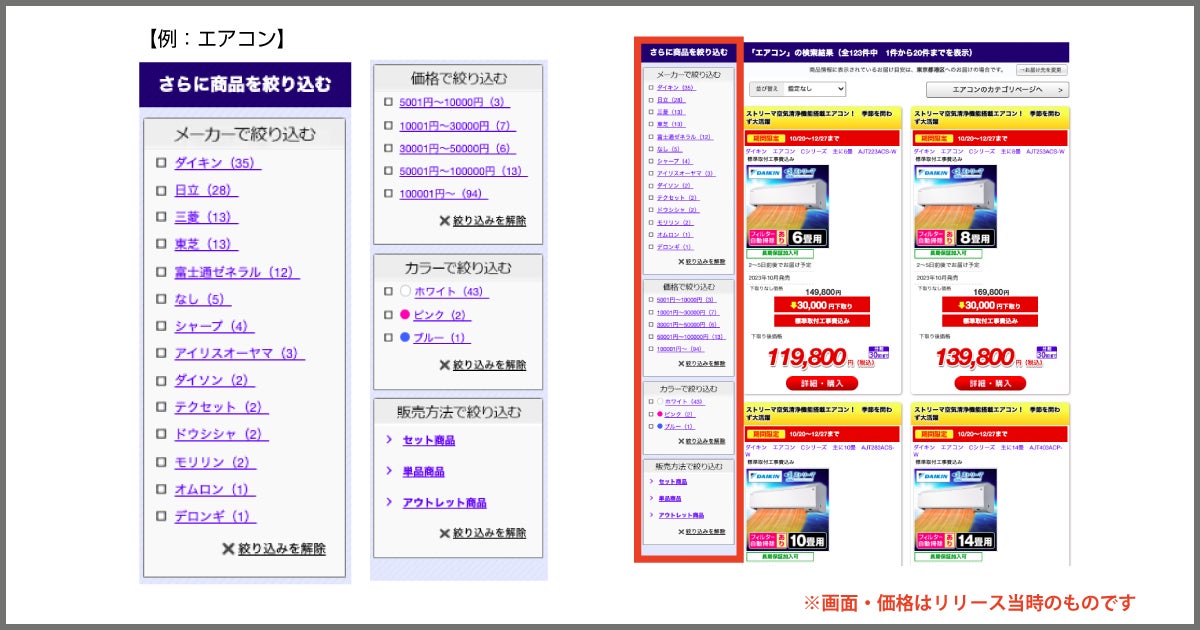This screenshot has width=1200, height=630.
Task: Check the ブルー color box in enlarged panel
Action: click(x=388, y=338)
